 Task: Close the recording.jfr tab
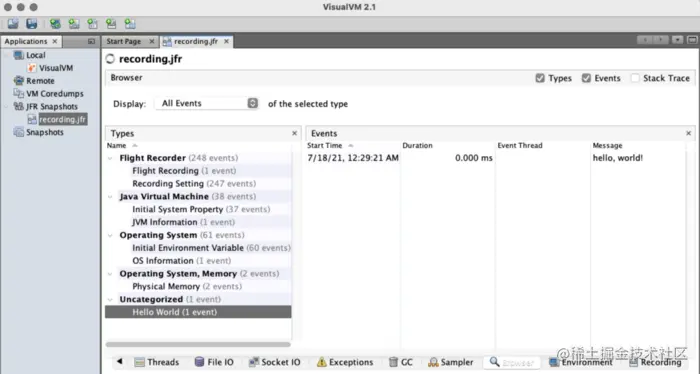pos(226,42)
